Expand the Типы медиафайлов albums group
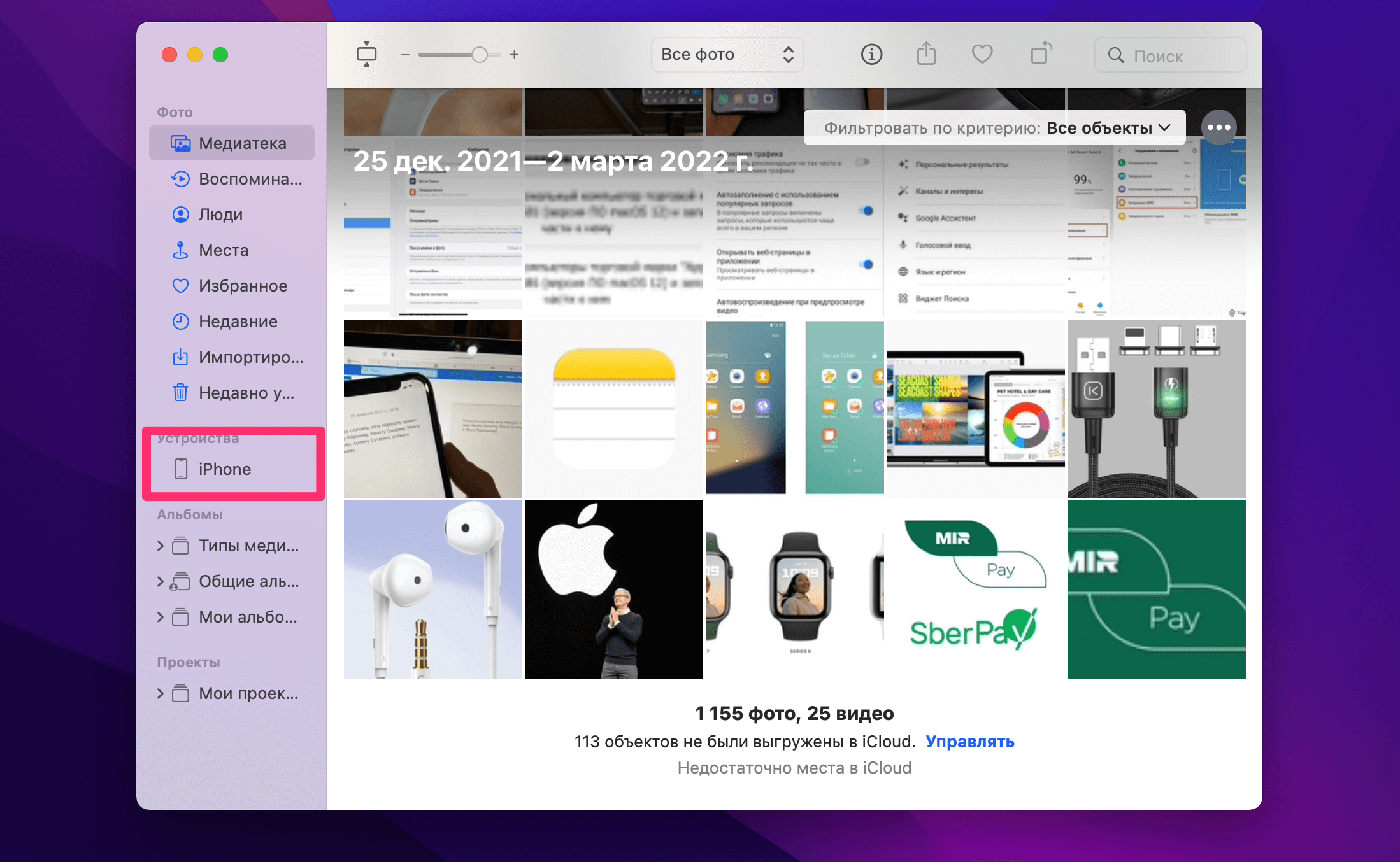The image size is (1400, 862). coord(161,546)
